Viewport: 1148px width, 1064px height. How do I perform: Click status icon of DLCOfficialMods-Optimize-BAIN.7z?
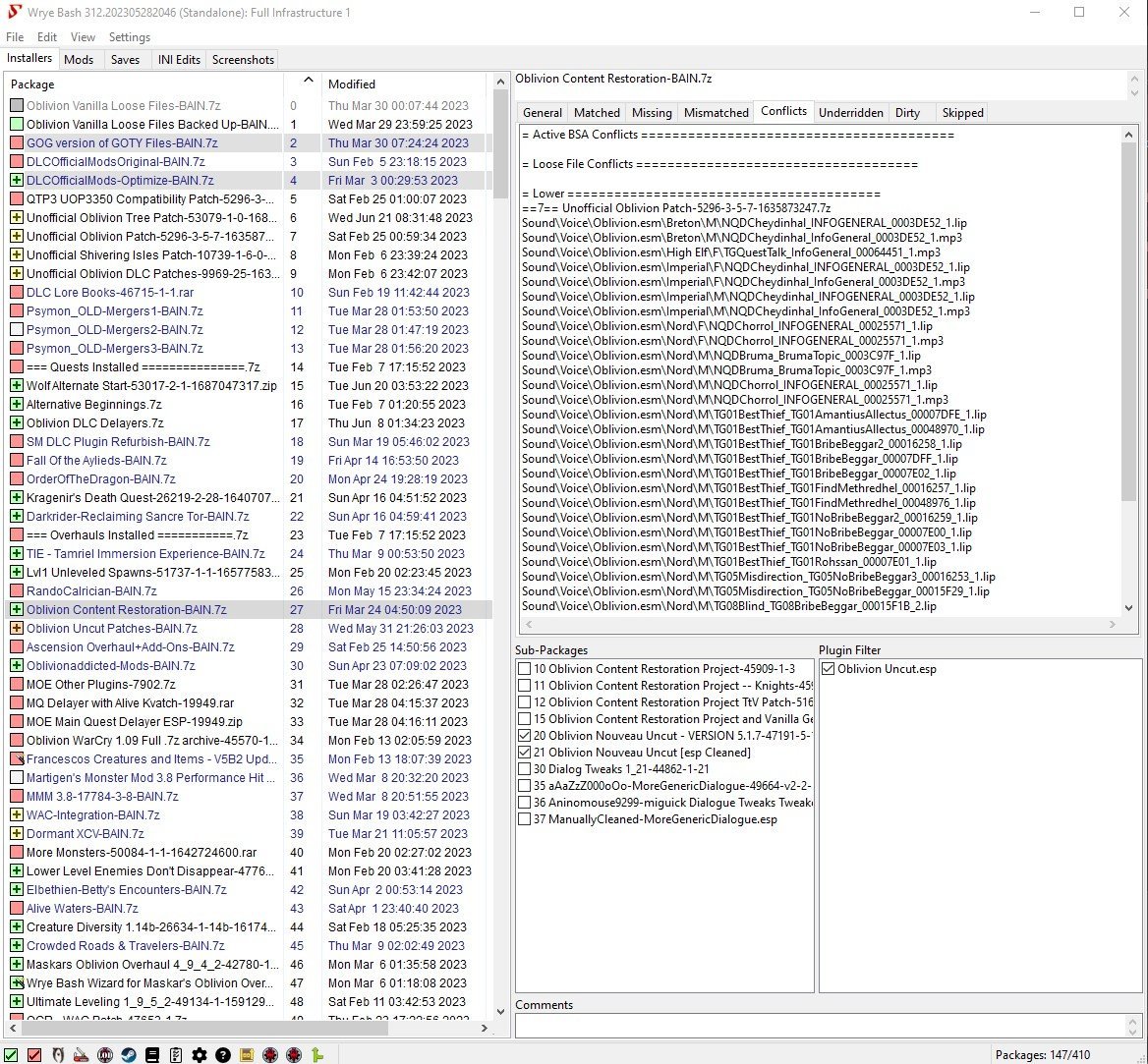point(16,180)
